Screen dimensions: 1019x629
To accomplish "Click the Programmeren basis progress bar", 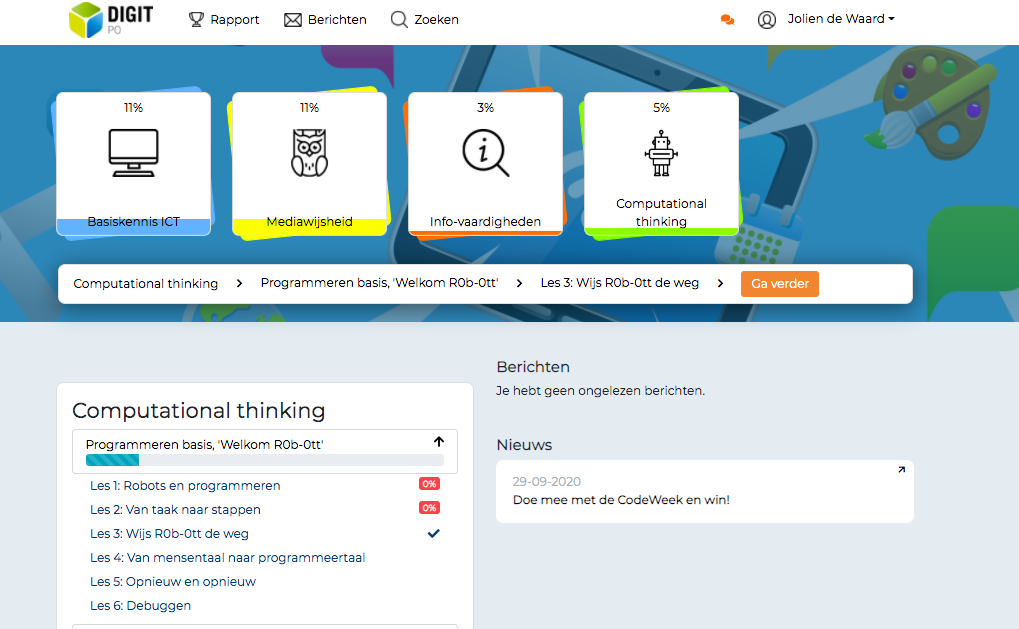I will [264, 460].
